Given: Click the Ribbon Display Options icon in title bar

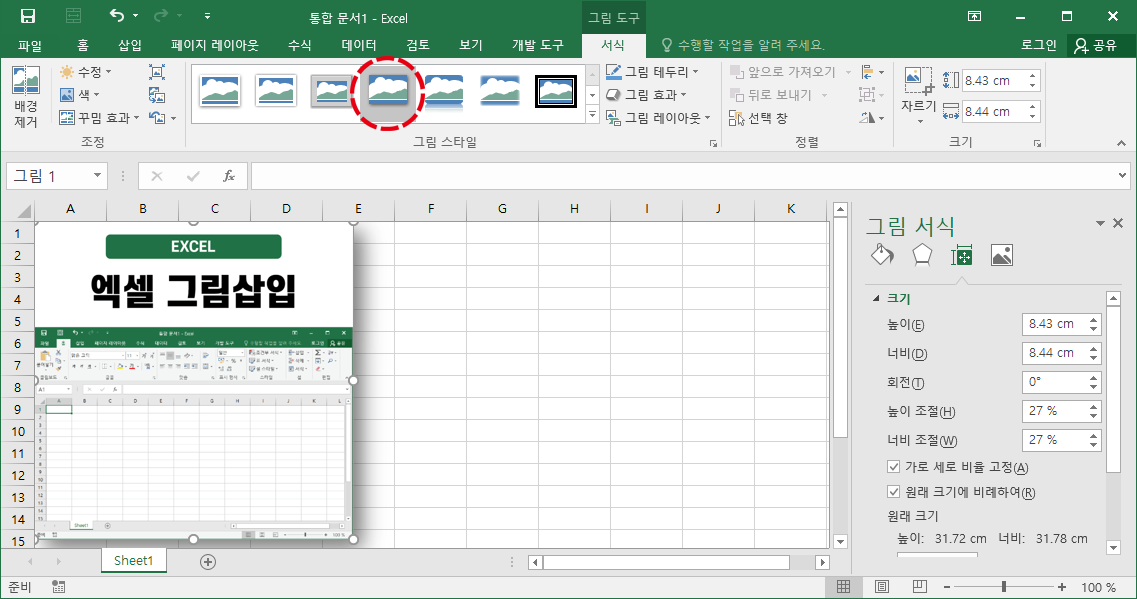Looking at the screenshot, I should 975,16.
